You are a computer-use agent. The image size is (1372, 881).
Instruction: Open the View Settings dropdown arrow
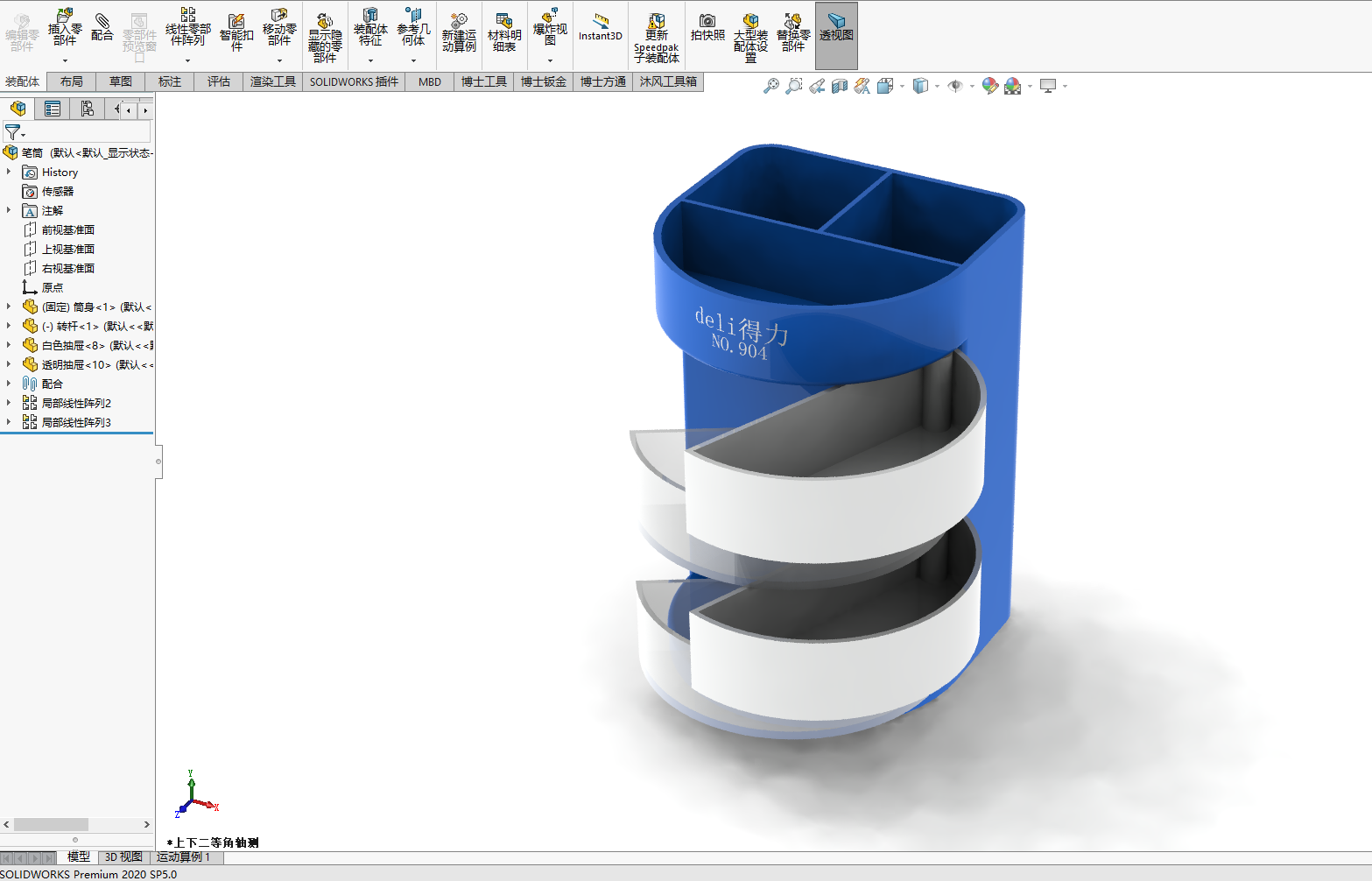[x=1065, y=87]
